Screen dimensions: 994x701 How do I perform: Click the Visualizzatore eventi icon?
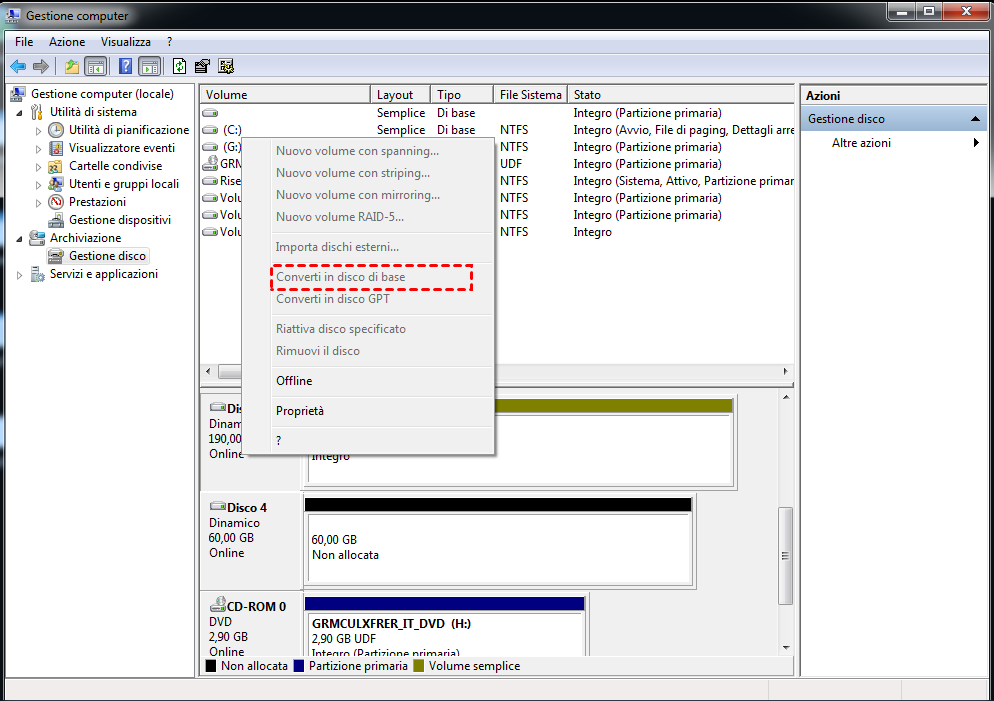point(56,148)
